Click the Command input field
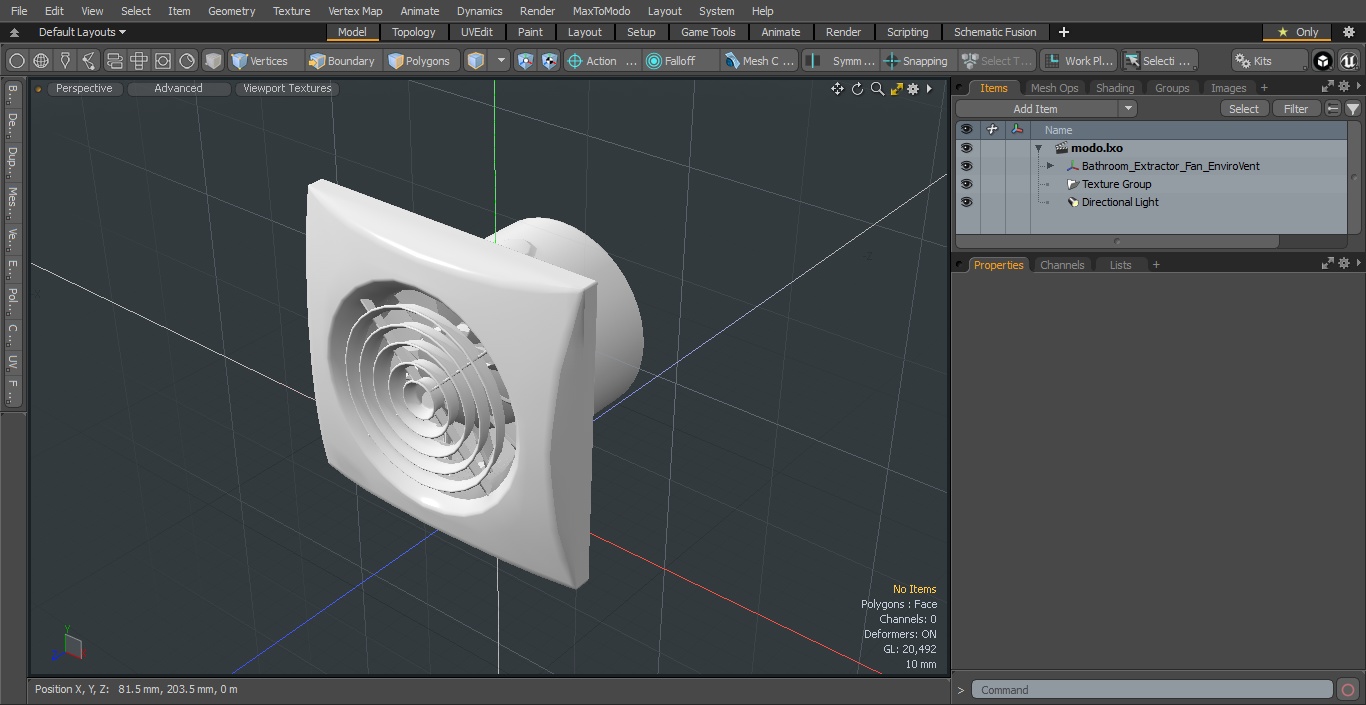 click(1152, 690)
